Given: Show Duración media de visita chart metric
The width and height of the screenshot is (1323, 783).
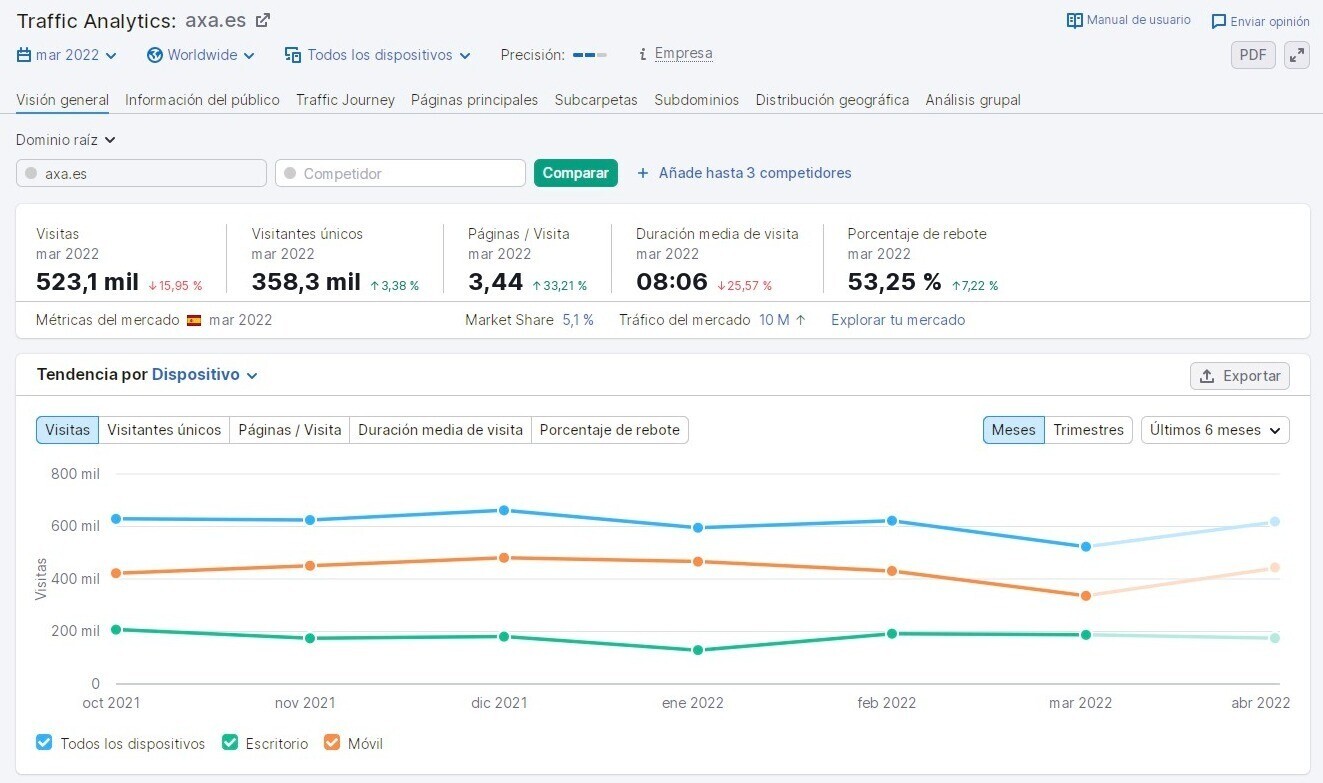Looking at the screenshot, I should click(x=441, y=430).
